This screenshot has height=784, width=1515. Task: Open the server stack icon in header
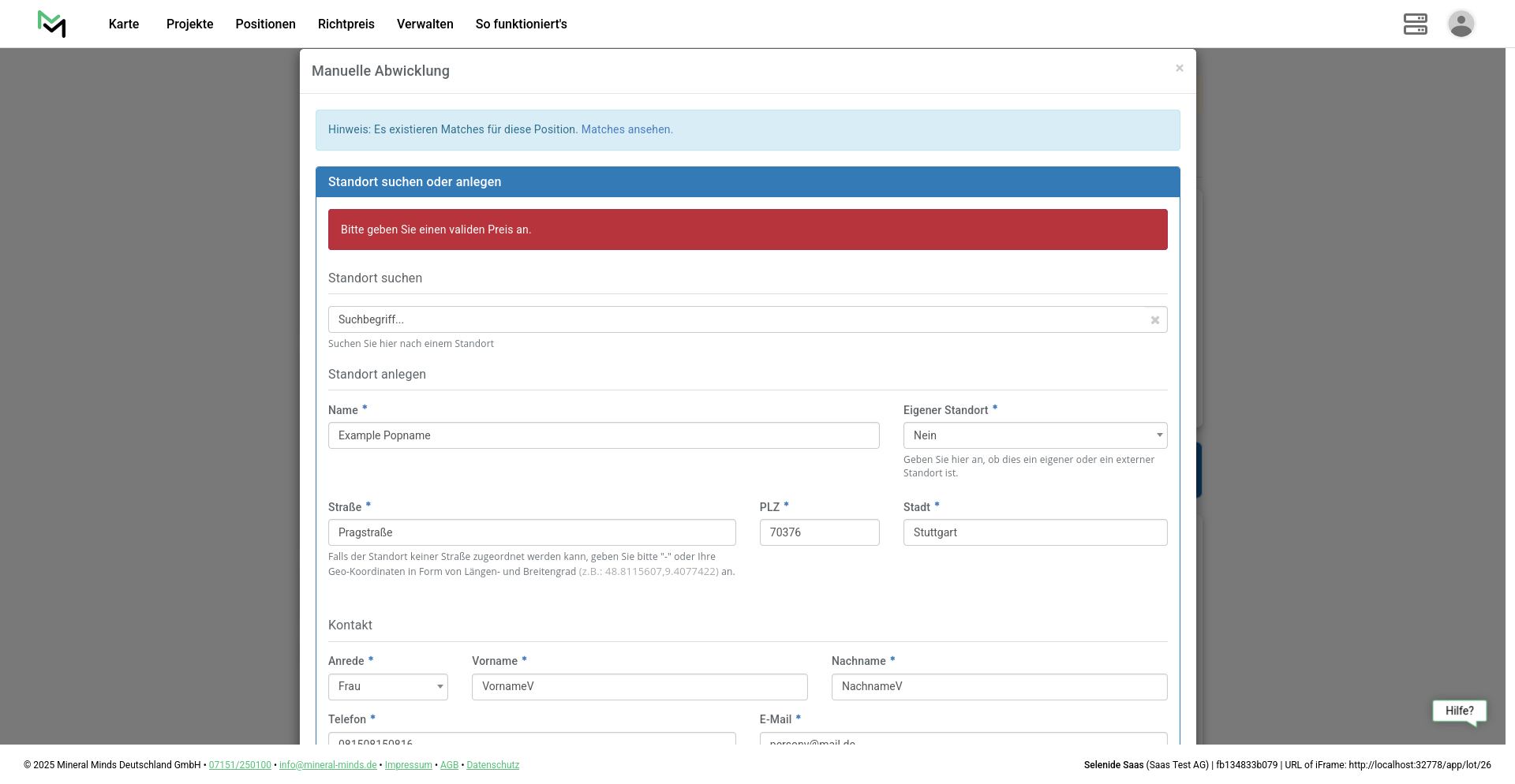(1415, 24)
